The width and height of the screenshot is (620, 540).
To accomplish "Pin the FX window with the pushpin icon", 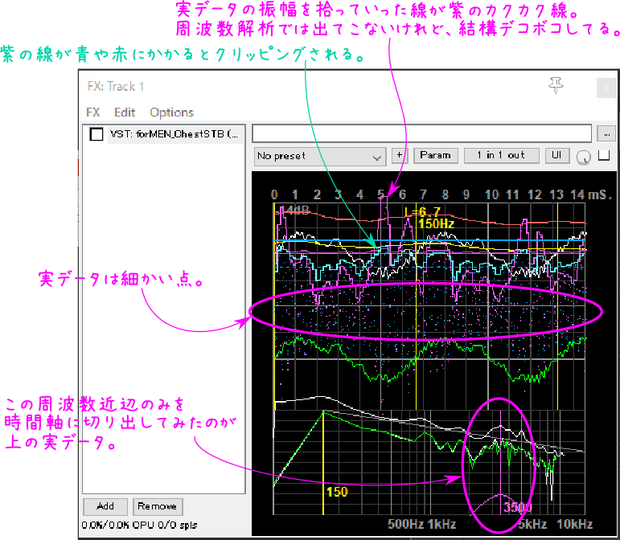I will click(x=556, y=85).
